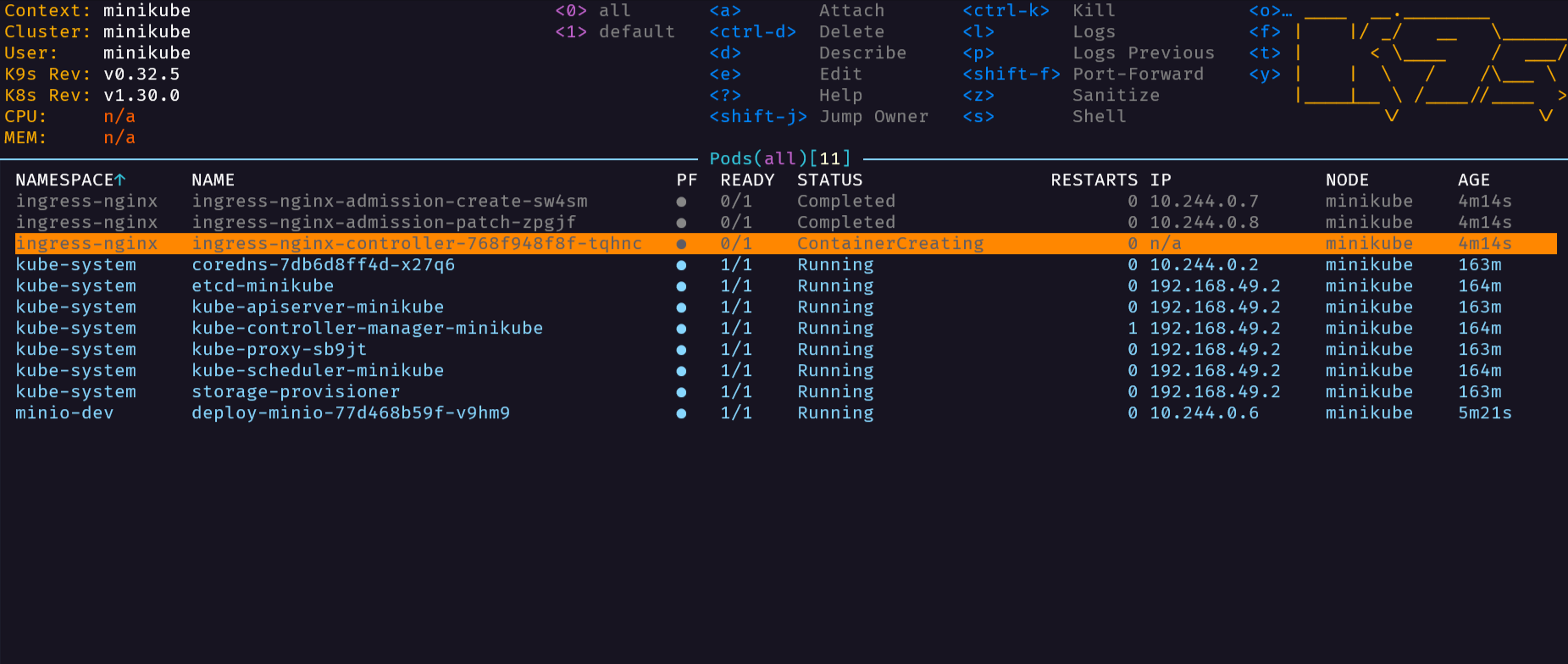1568x664 pixels.
Task: Select the kube-proxy-sb9jt pod
Action: coord(786,350)
